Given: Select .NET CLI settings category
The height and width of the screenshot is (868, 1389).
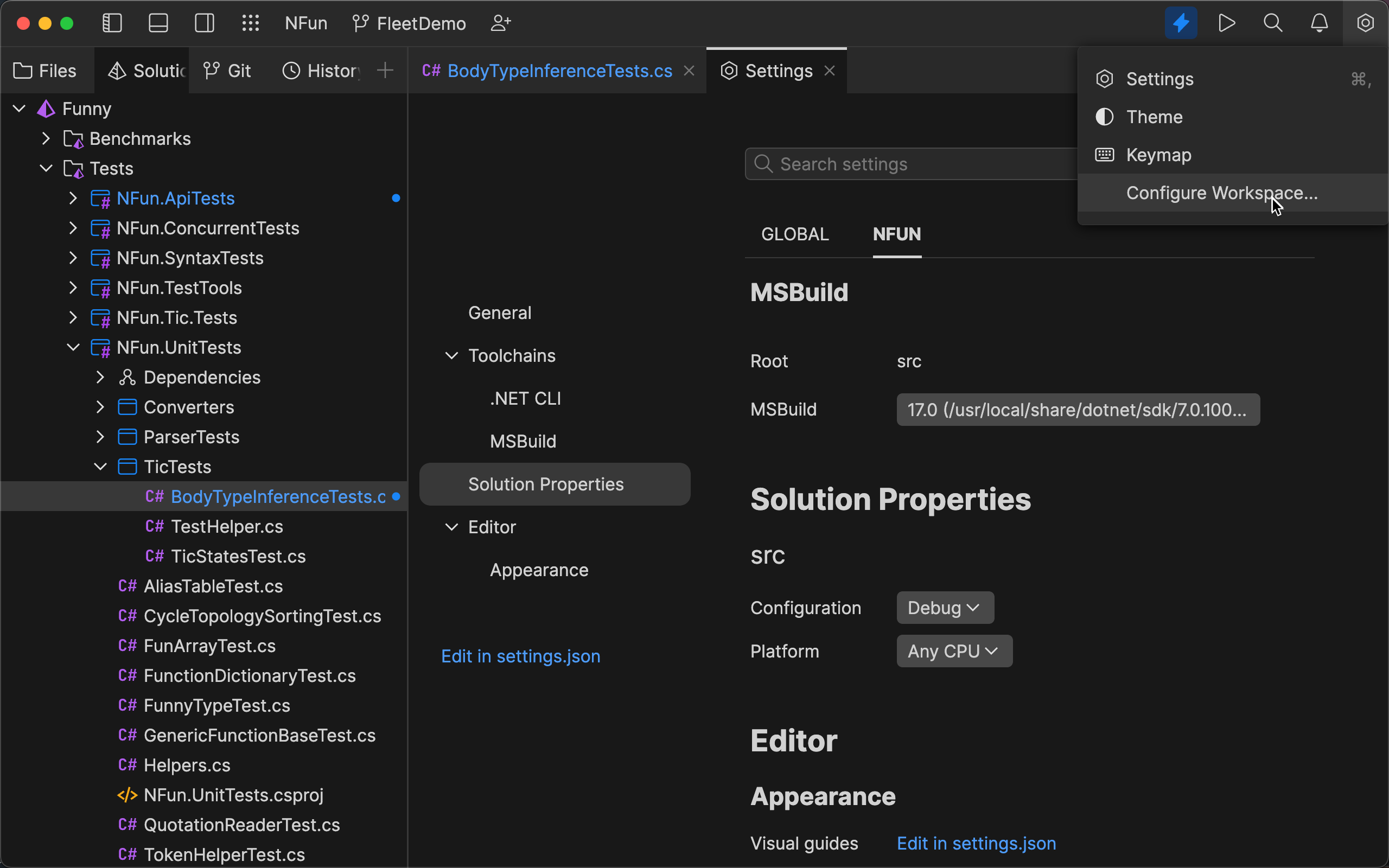Looking at the screenshot, I should (555, 398).
